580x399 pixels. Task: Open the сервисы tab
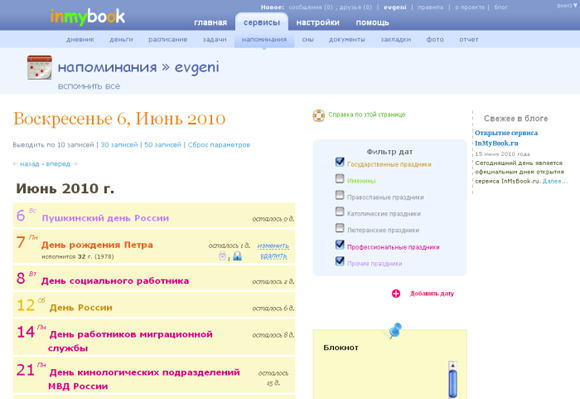[262, 23]
